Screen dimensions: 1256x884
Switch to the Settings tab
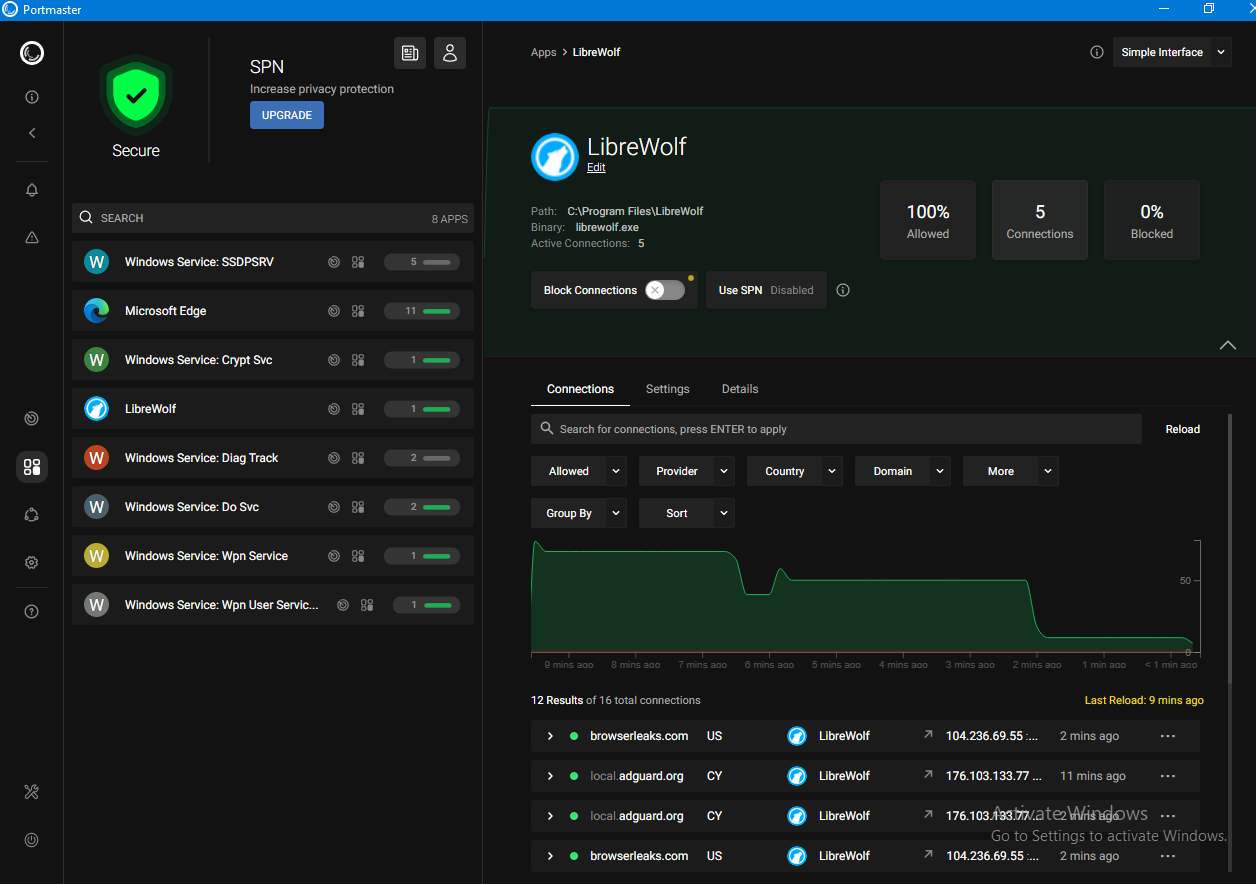point(668,389)
